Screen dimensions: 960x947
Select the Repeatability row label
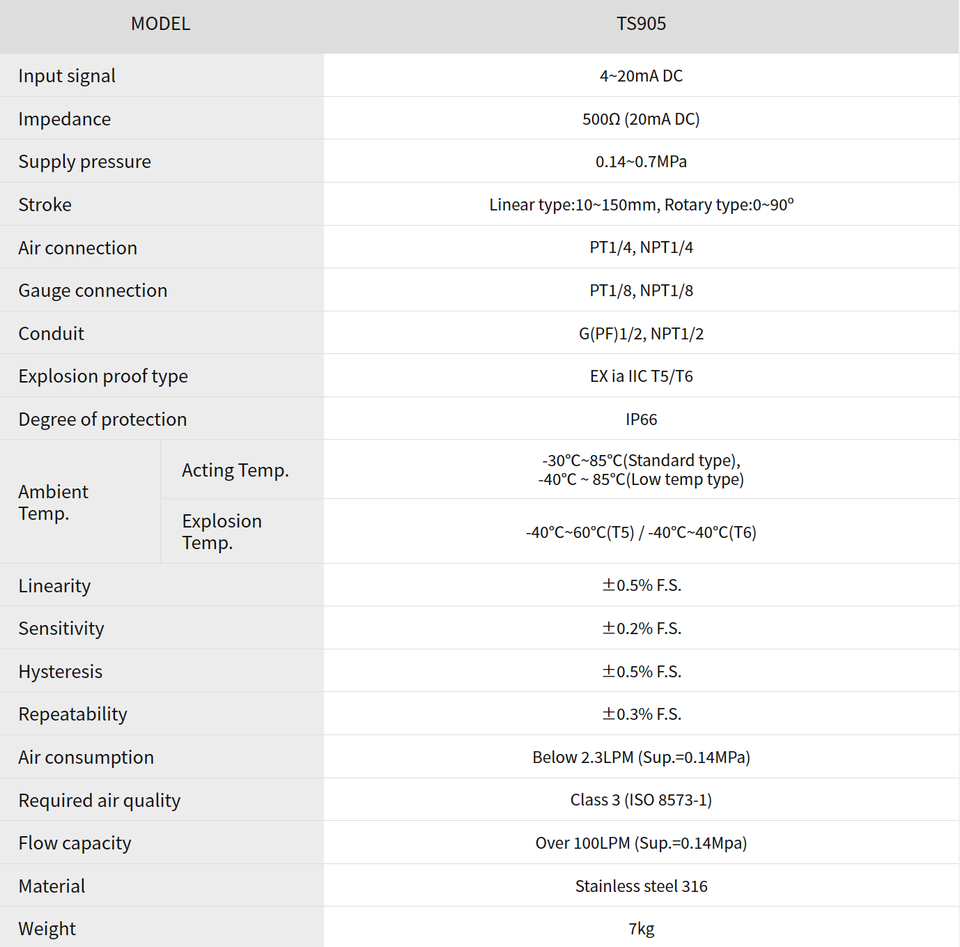coord(73,714)
